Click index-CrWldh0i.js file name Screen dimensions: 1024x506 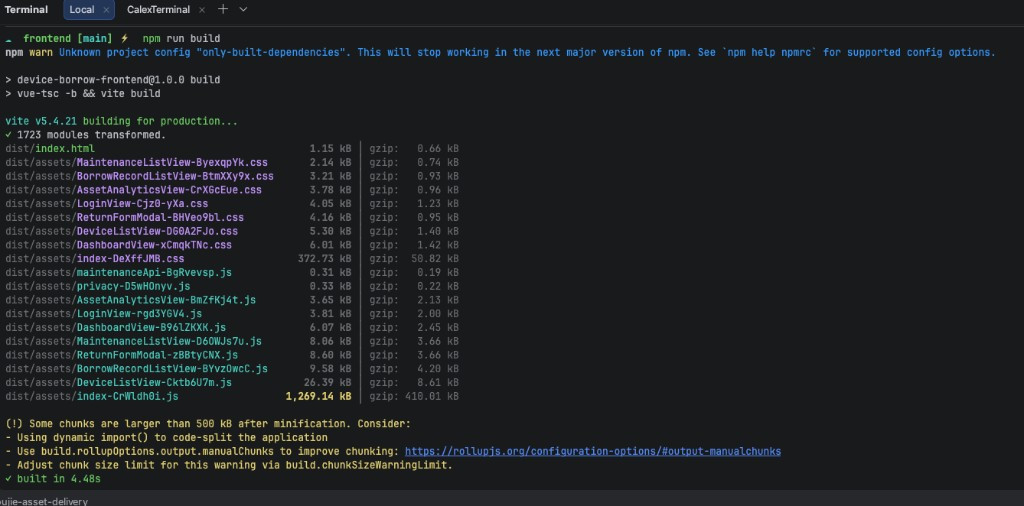point(127,396)
